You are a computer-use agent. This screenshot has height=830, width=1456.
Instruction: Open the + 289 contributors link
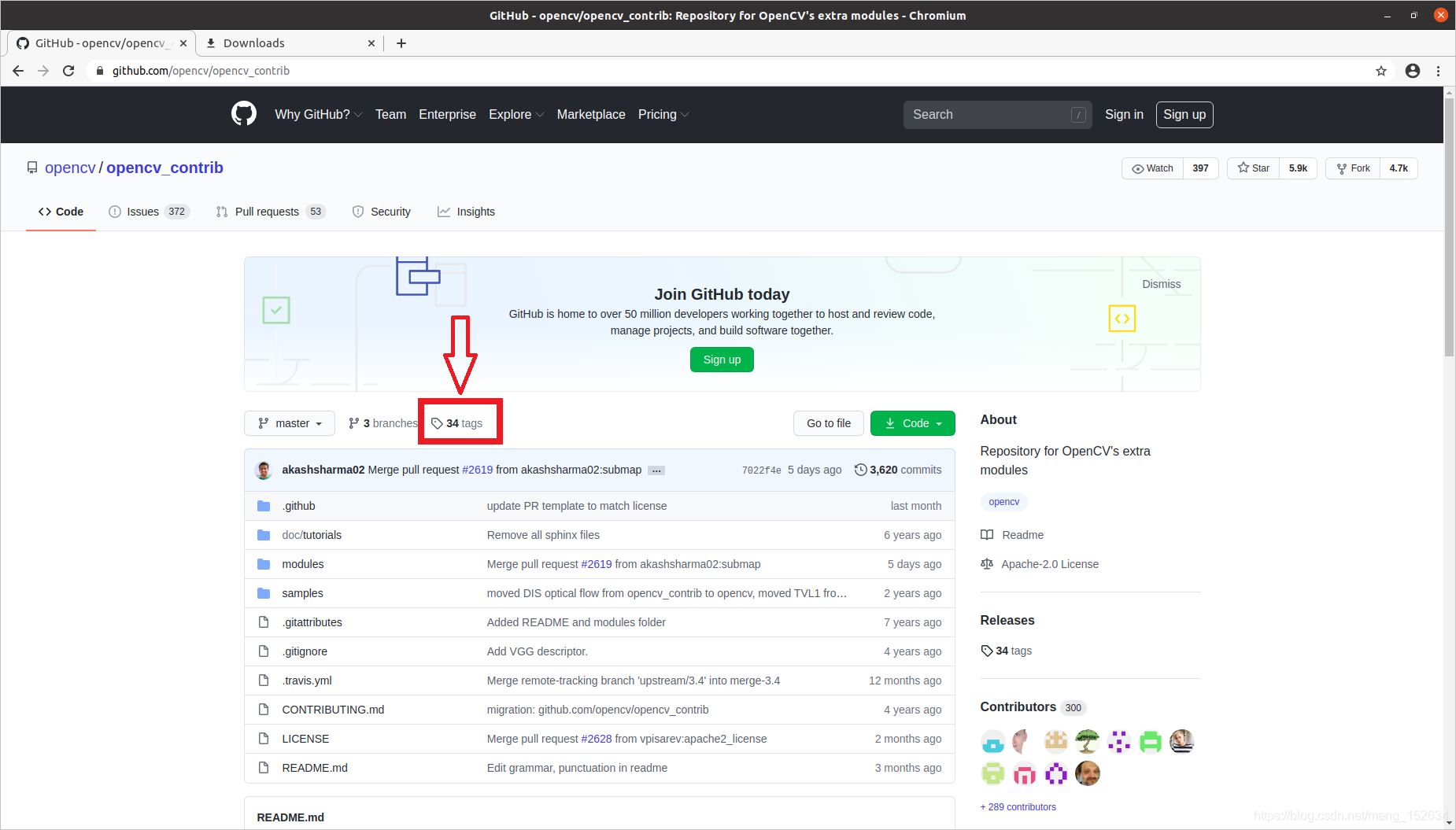point(1018,807)
